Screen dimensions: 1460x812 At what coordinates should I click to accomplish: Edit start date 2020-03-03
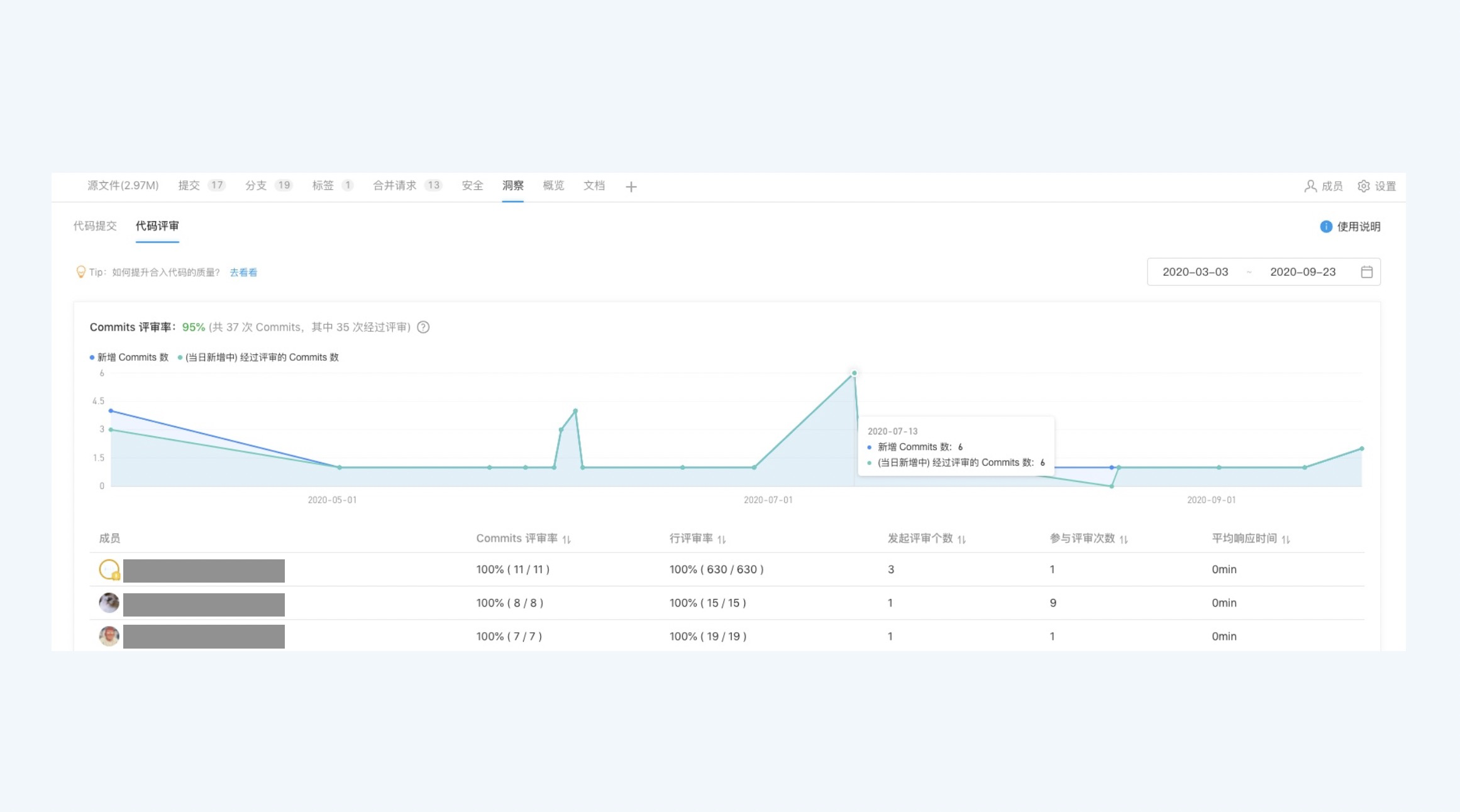[1195, 272]
